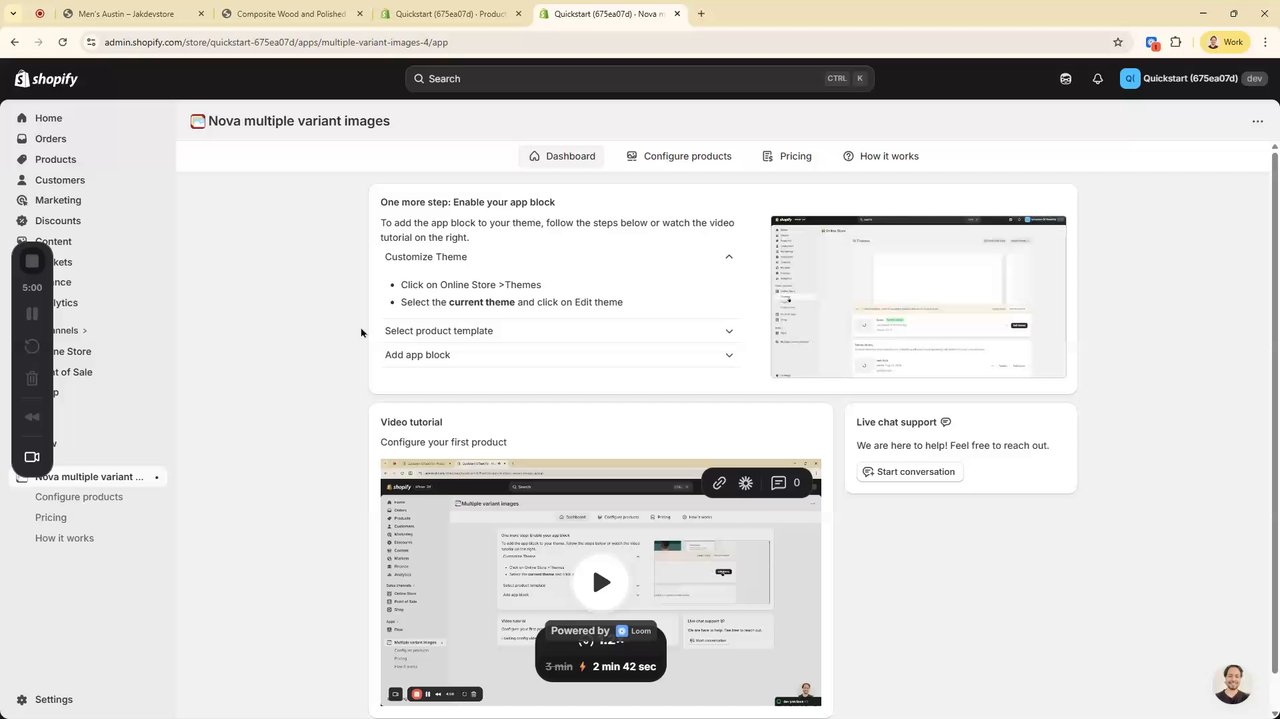Play the video tutorial
1280x719 pixels.
601,582
